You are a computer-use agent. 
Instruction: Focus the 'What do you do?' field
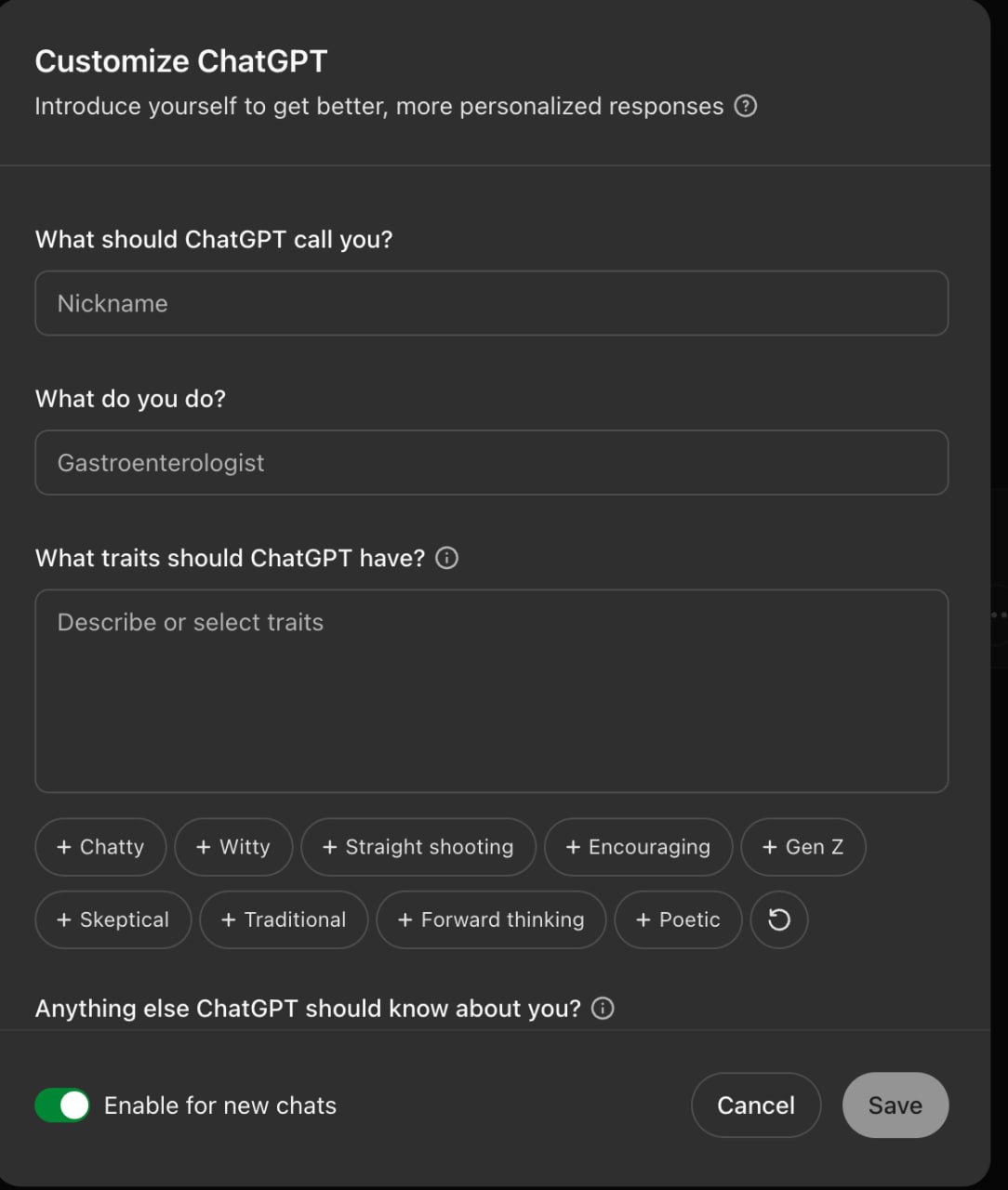tap(491, 462)
